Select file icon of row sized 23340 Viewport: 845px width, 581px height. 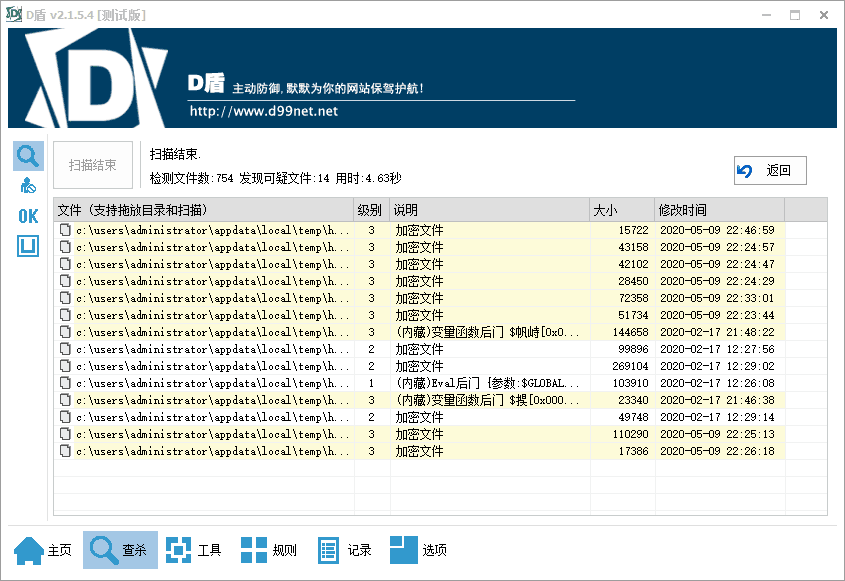tap(65, 400)
